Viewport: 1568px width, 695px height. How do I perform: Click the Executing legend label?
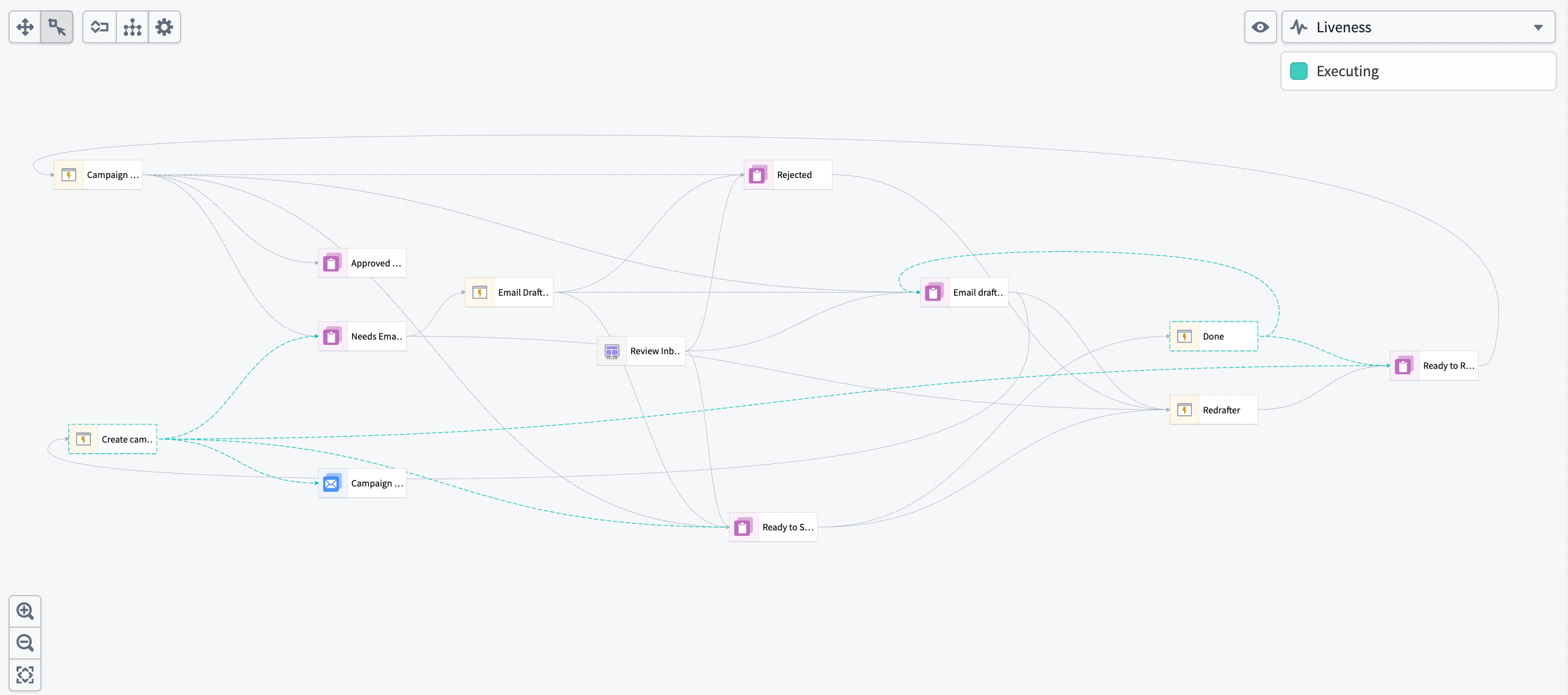[1347, 71]
